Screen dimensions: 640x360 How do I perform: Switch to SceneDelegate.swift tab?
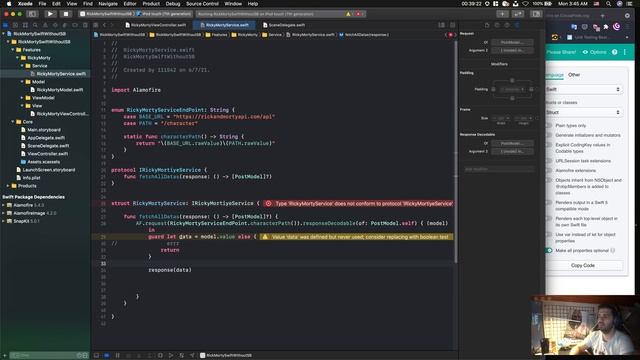284,25
